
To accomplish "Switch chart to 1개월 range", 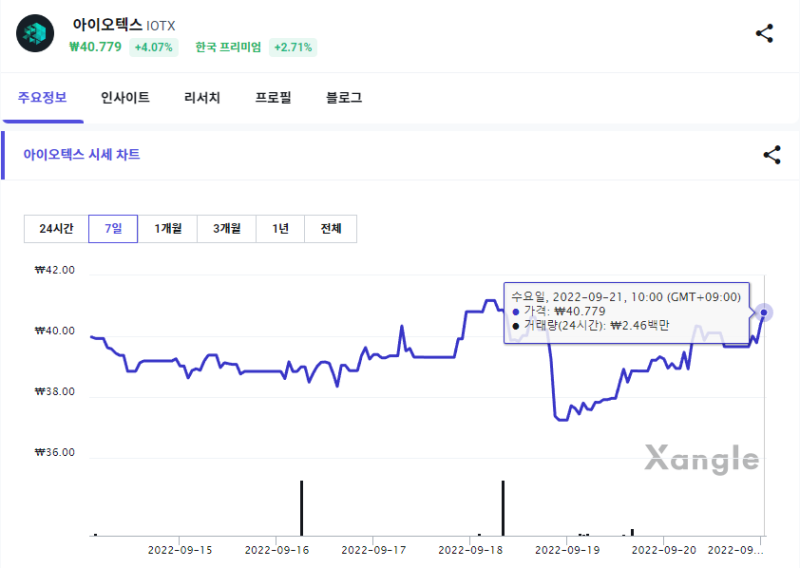I will tap(168, 229).
